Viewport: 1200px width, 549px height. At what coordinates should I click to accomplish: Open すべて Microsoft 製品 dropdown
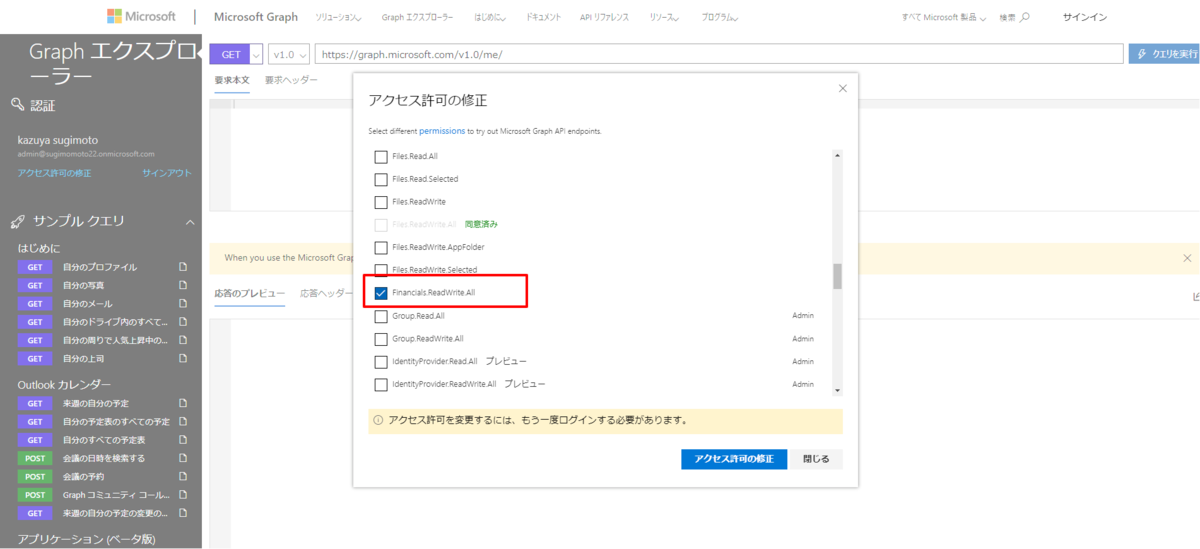[x=944, y=18]
